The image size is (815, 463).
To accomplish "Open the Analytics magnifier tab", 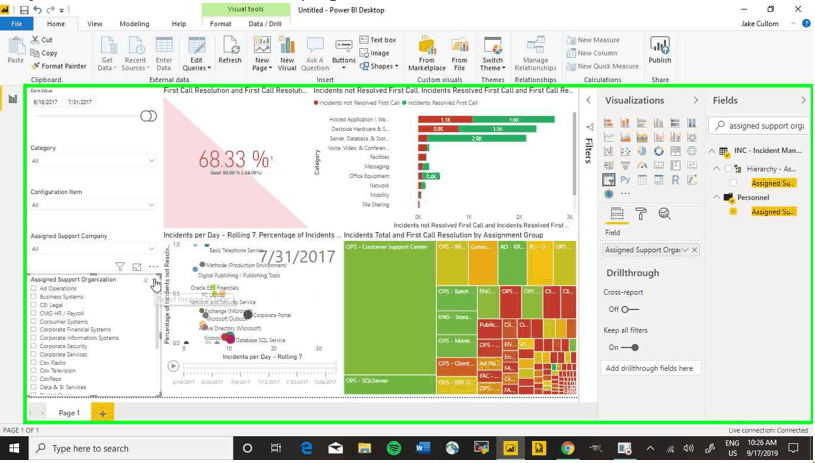I will (664, 214).
